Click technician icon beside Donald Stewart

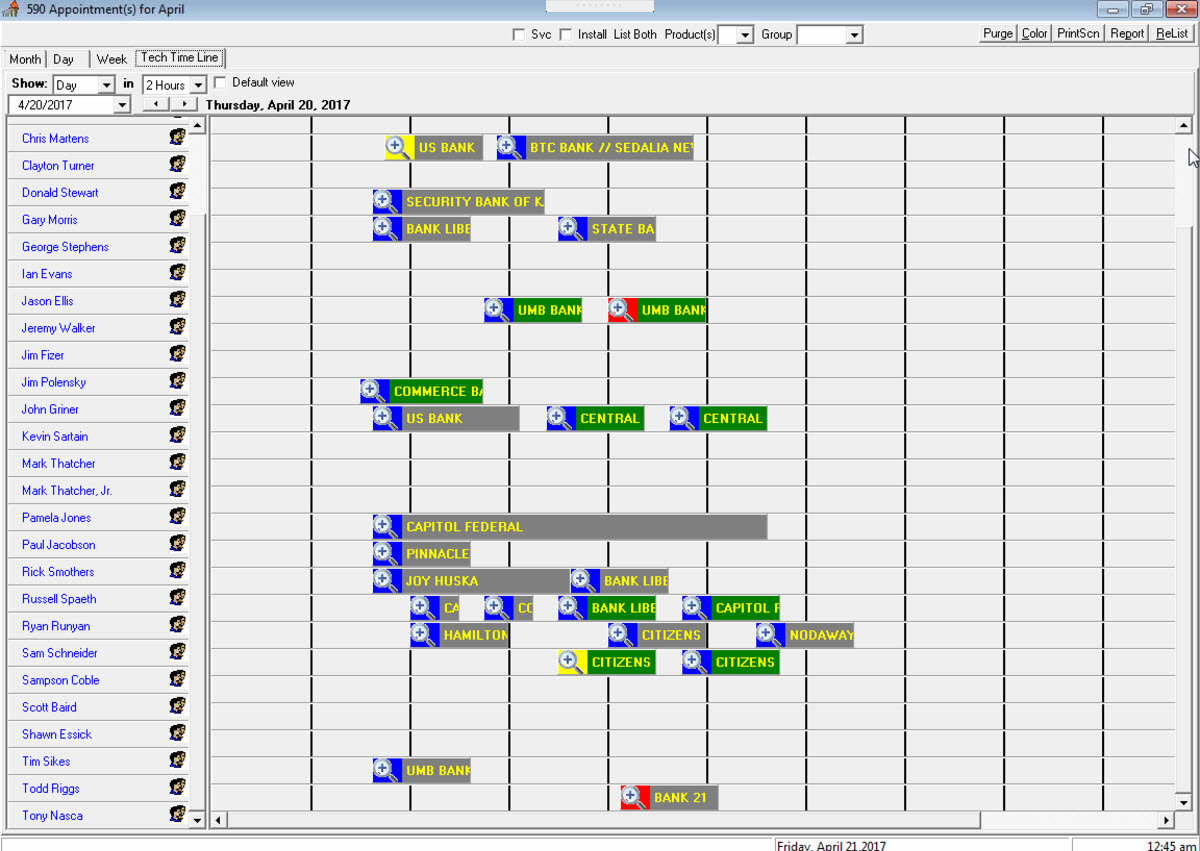pyautogui.click(x=178, y=191)
